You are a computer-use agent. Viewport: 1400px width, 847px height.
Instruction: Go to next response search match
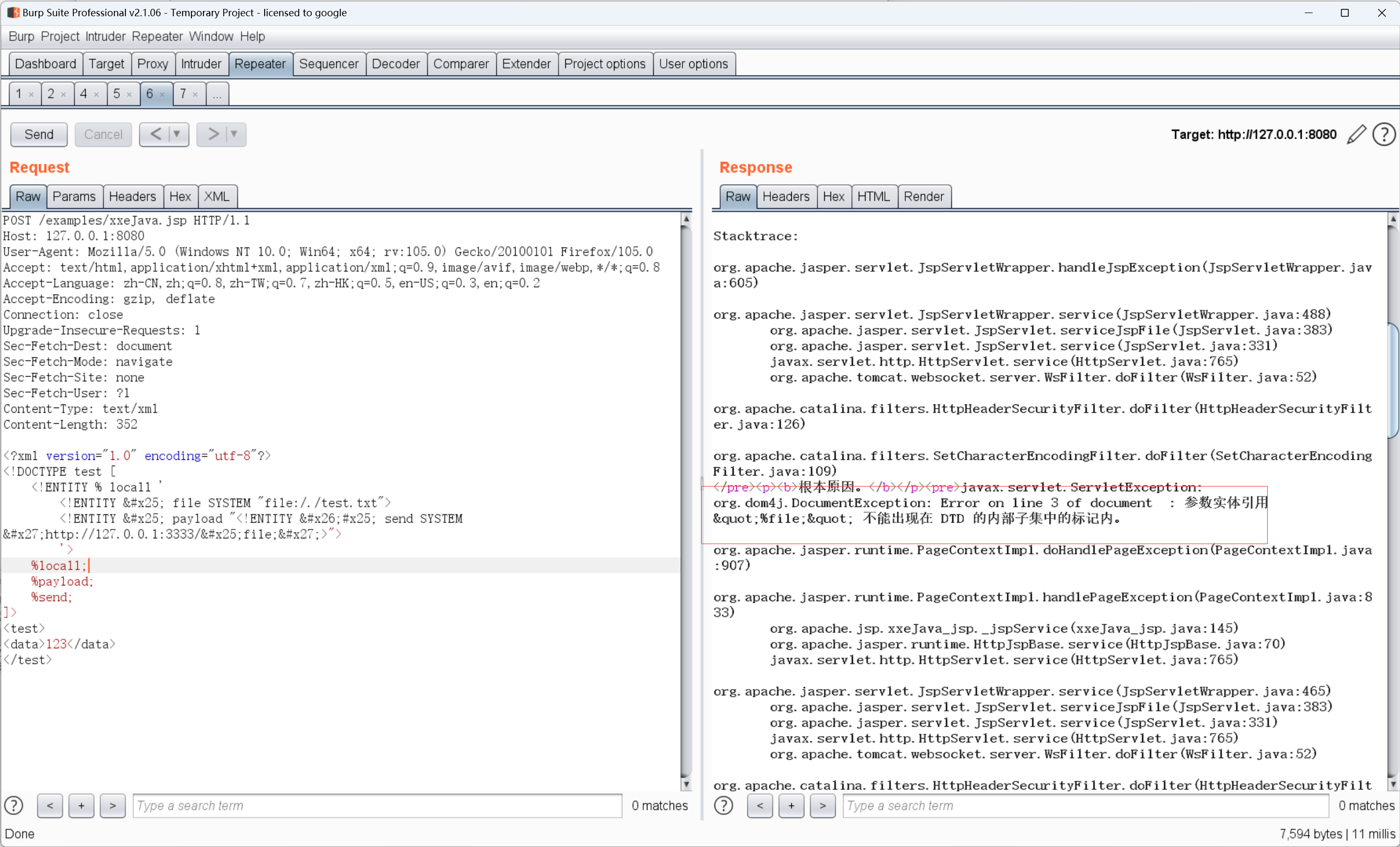tap(822, 806)
